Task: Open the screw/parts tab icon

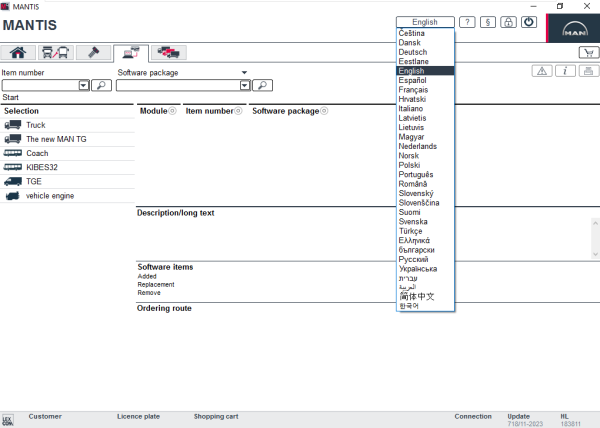Action: point(93,52)
